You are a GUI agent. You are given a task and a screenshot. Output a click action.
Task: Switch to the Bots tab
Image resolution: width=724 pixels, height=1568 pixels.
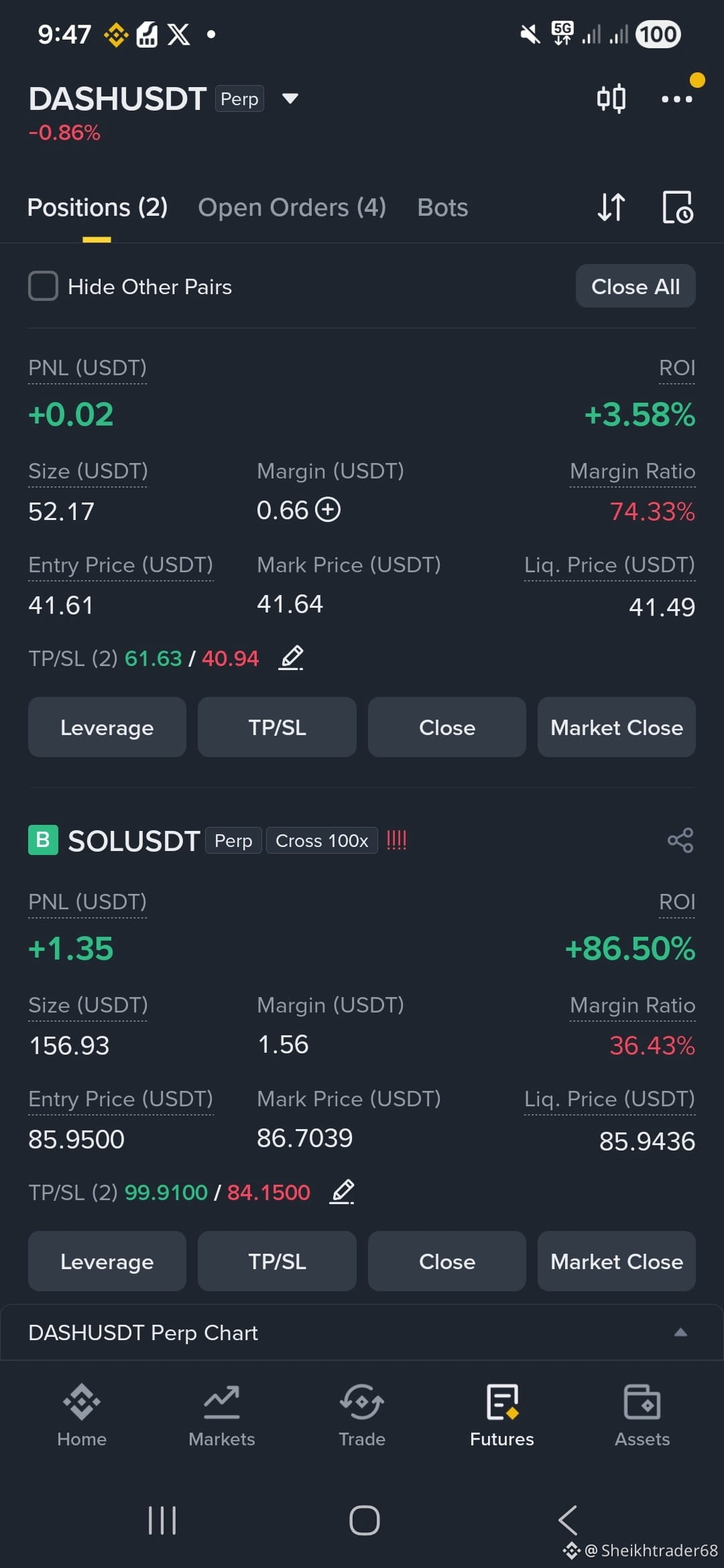[442, 207]
